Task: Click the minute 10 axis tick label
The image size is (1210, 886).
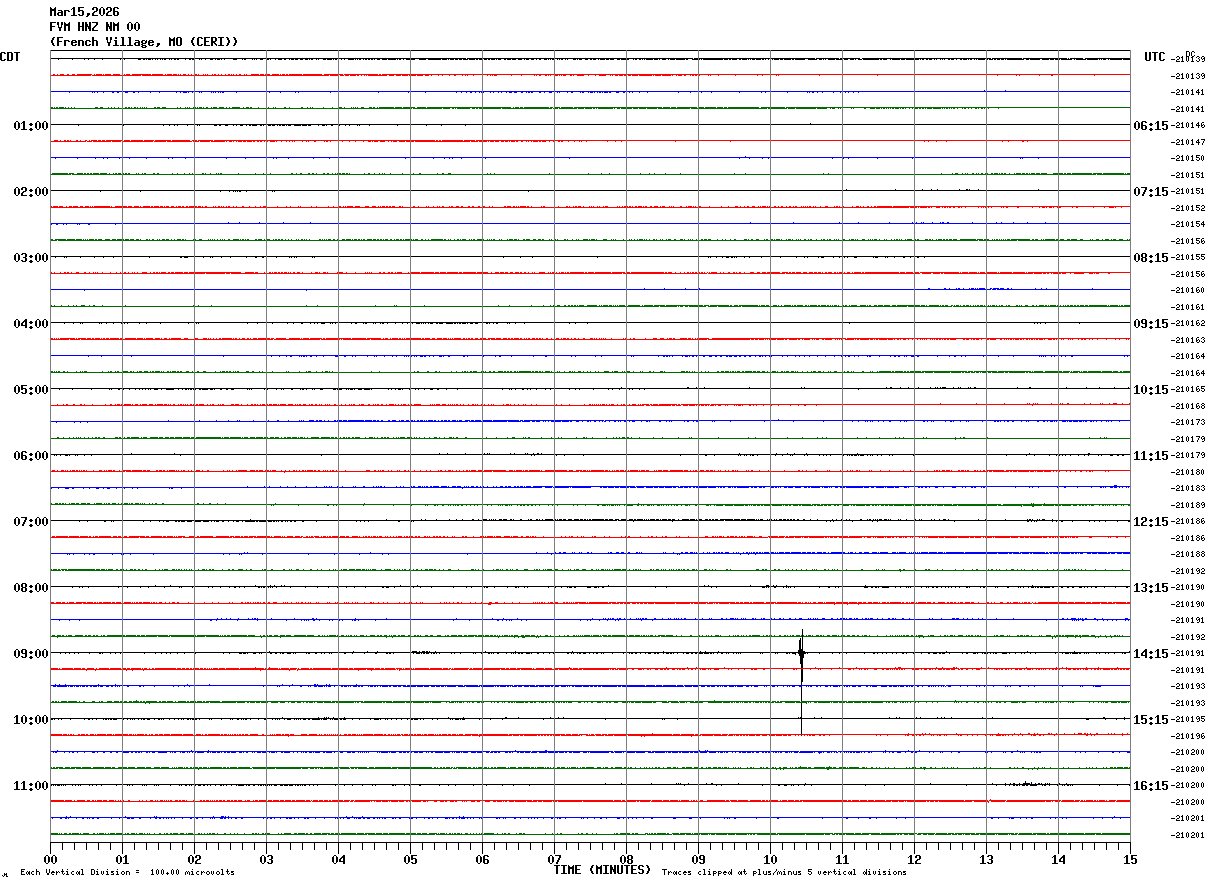Action: point(770,859)
